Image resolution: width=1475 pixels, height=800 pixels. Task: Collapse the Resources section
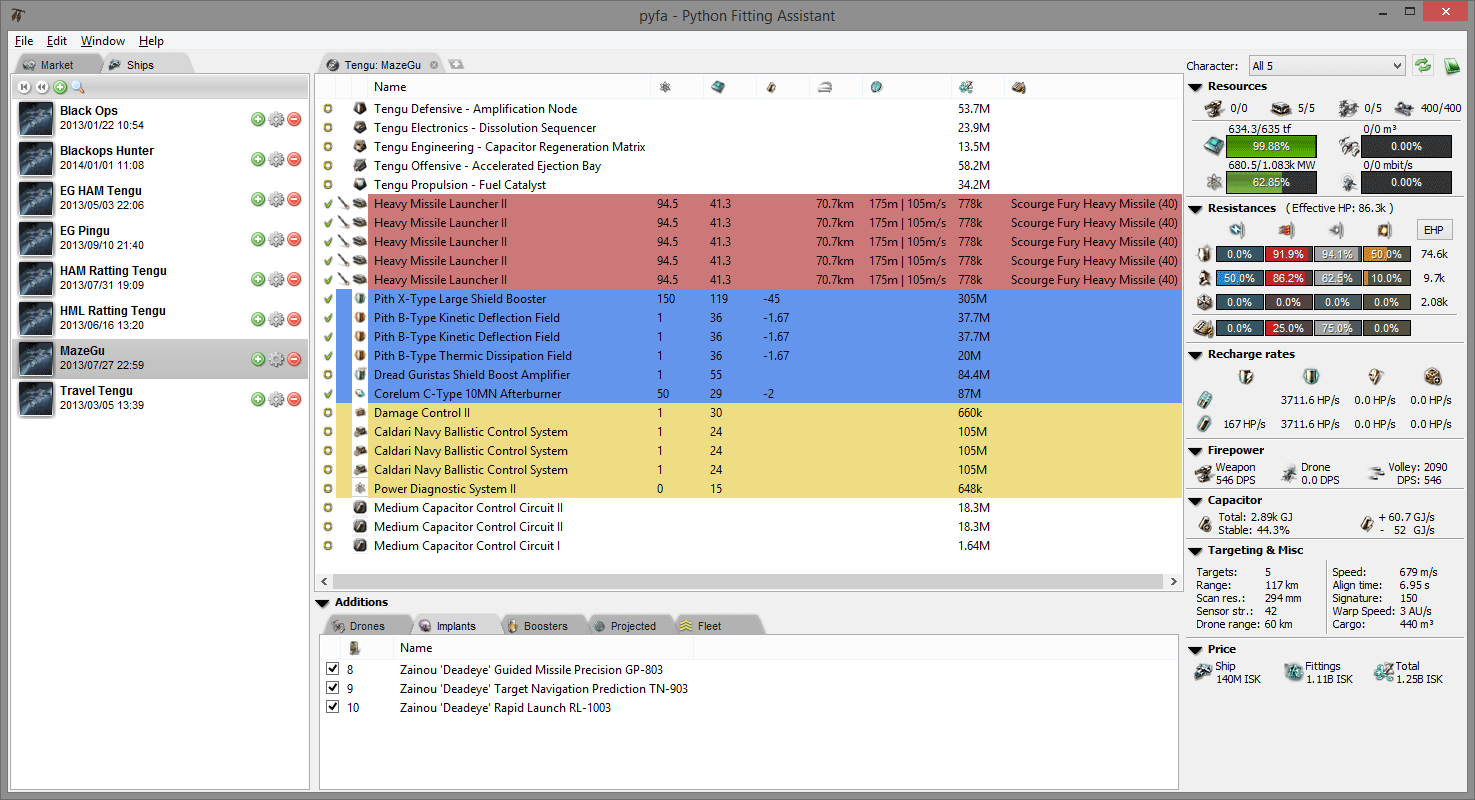pyautogui.click(x=1196, y=87)
